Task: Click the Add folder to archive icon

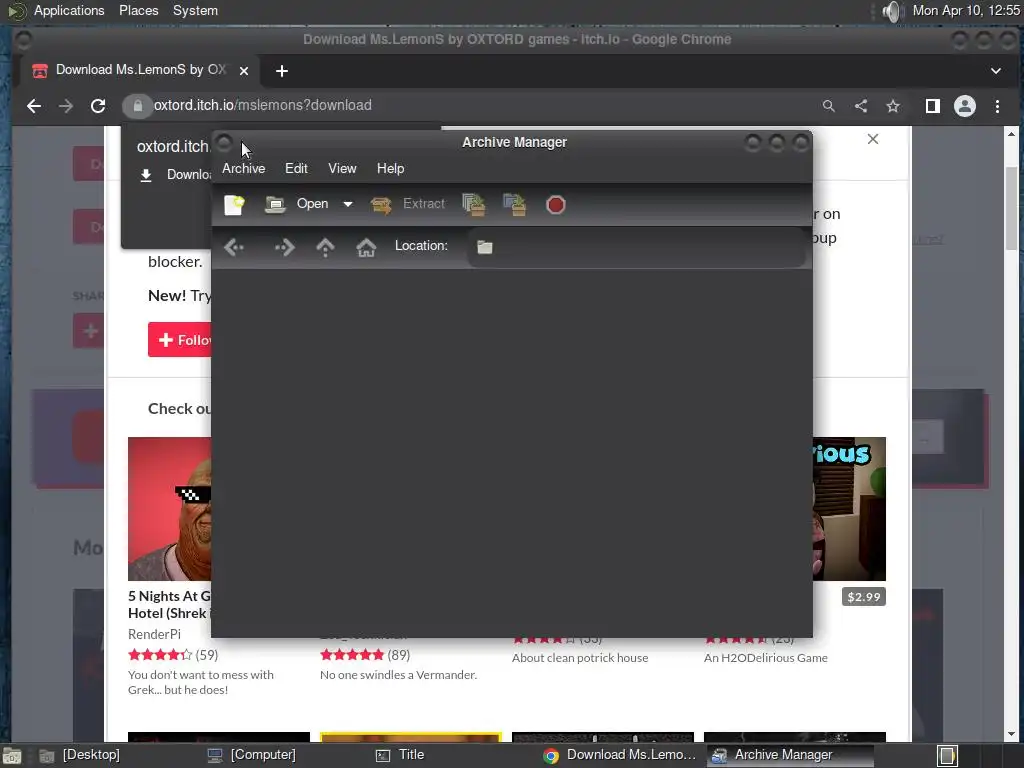Action: click(x=515, y=204)
